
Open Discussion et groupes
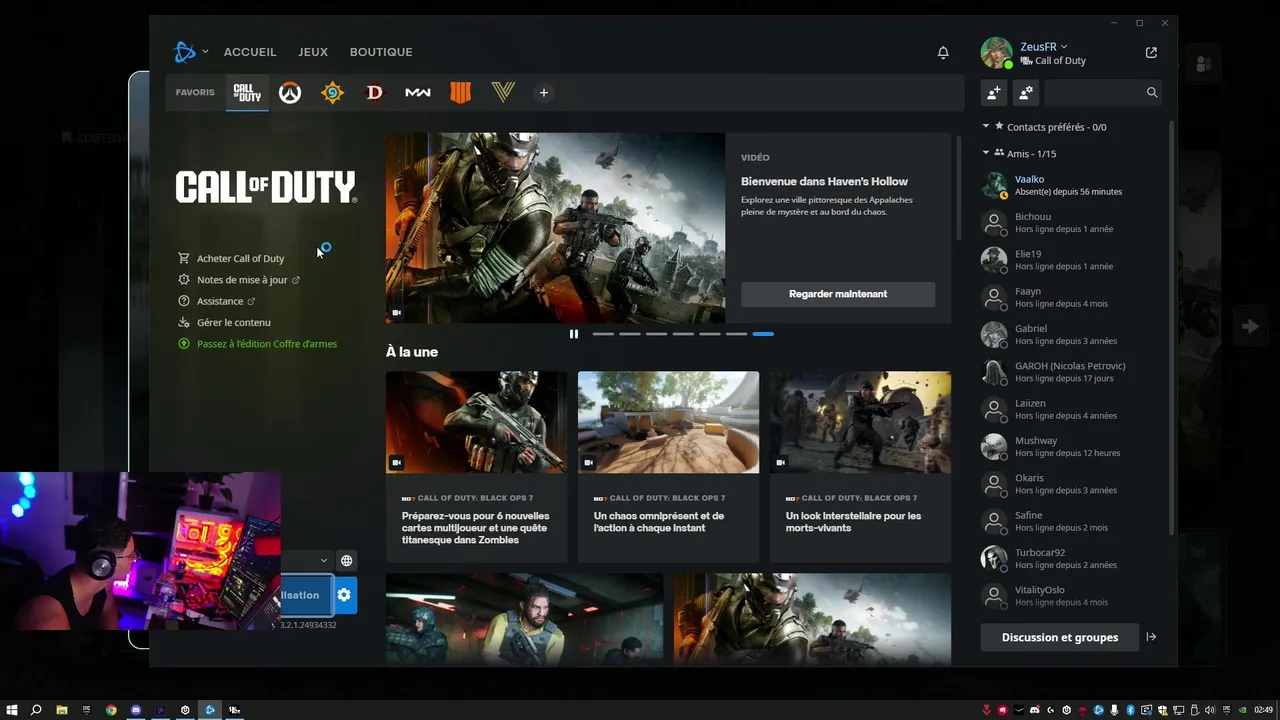coord(1060,637)
